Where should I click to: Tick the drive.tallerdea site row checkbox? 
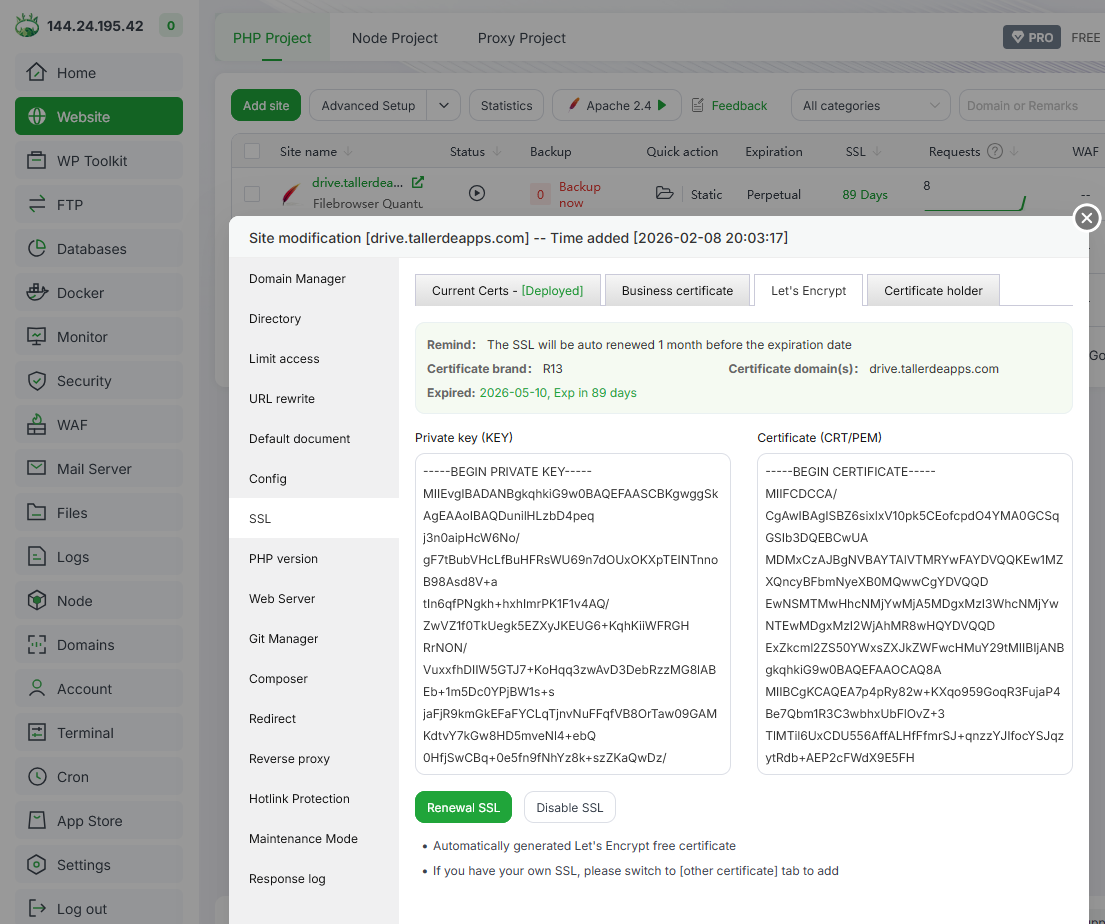[x=252, y=194]
